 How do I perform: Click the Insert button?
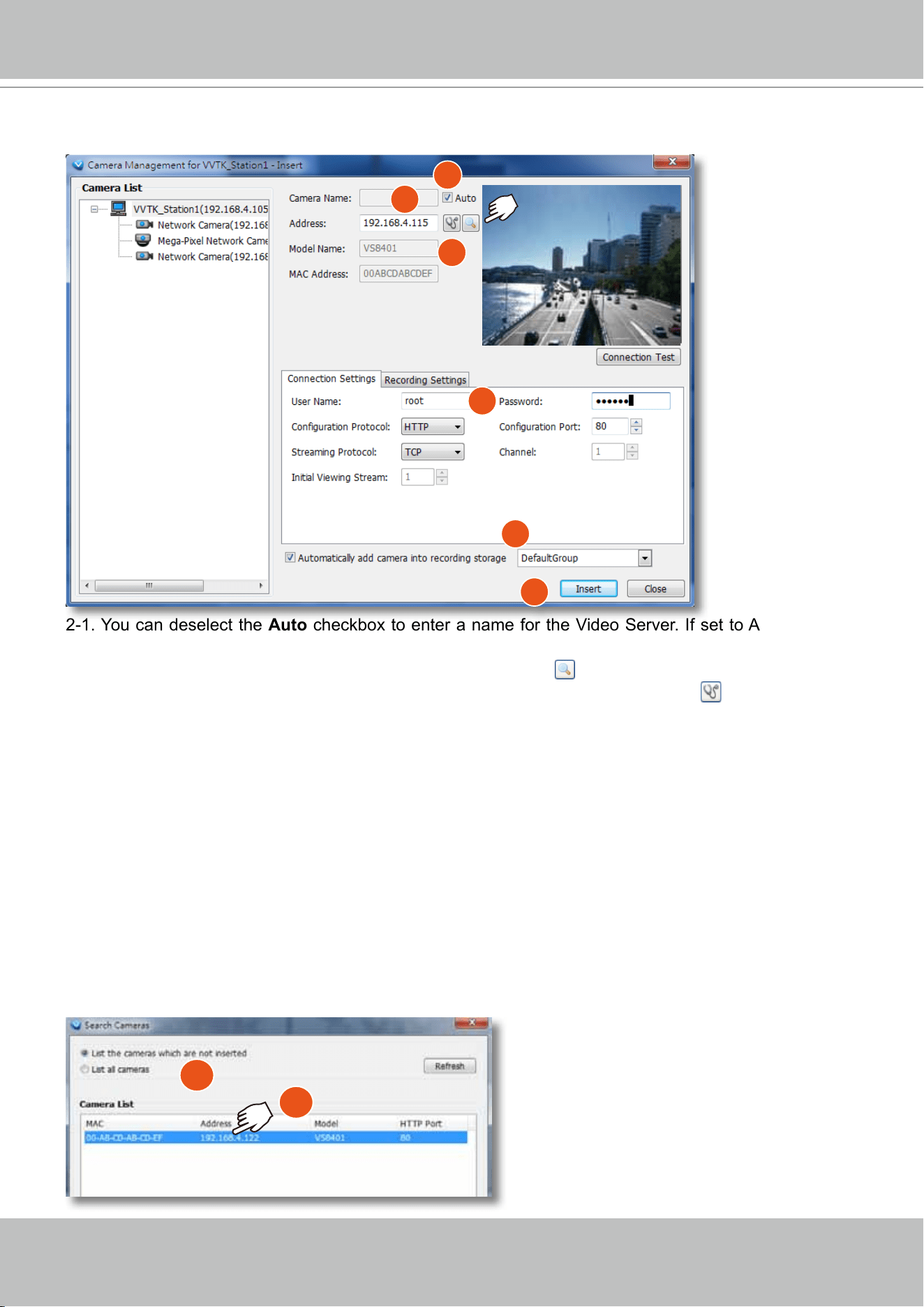pyautogui.click(x=588, y=589)
